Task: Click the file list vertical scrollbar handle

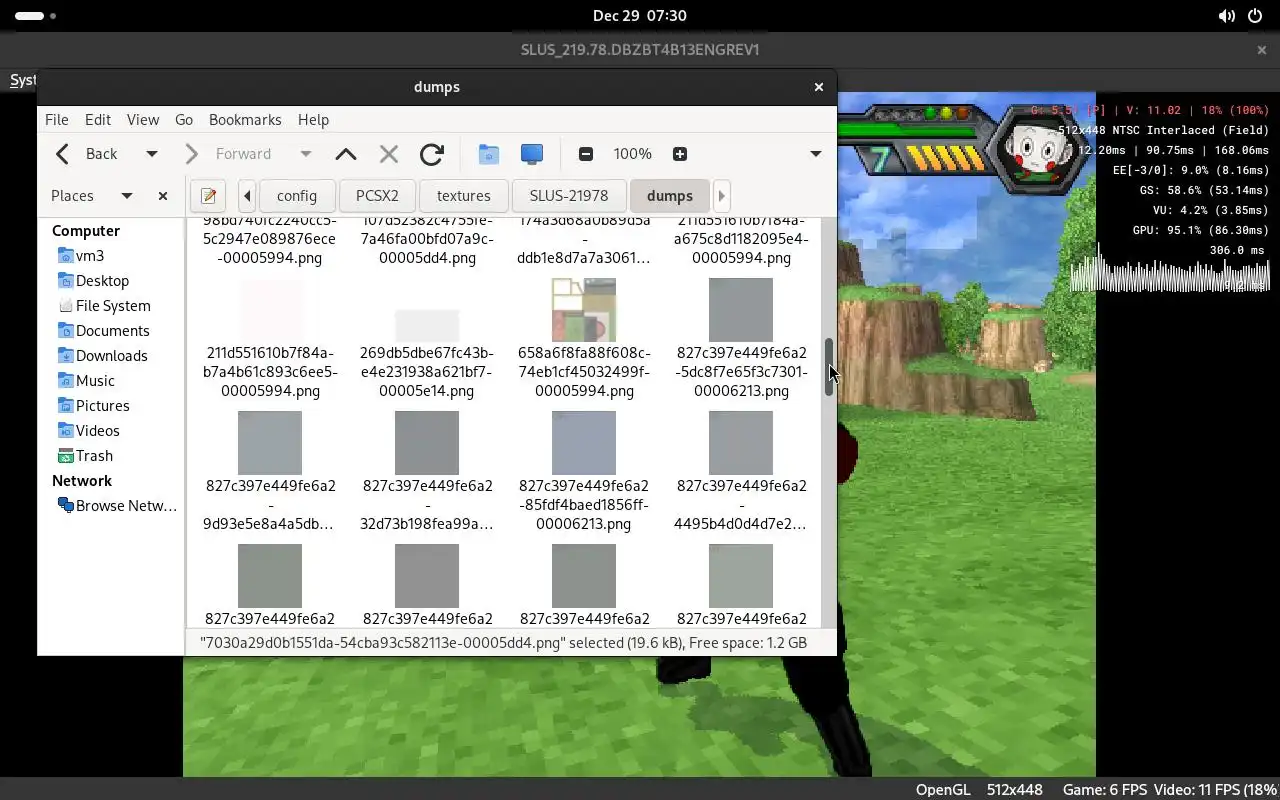Action: [x=829, y=367]
